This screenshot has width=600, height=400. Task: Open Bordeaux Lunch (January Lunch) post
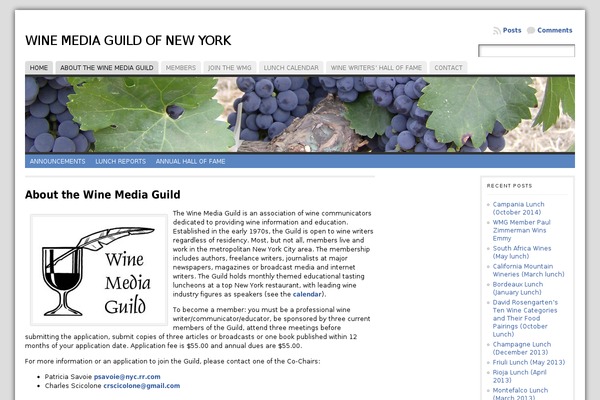(x=517, y=288)
